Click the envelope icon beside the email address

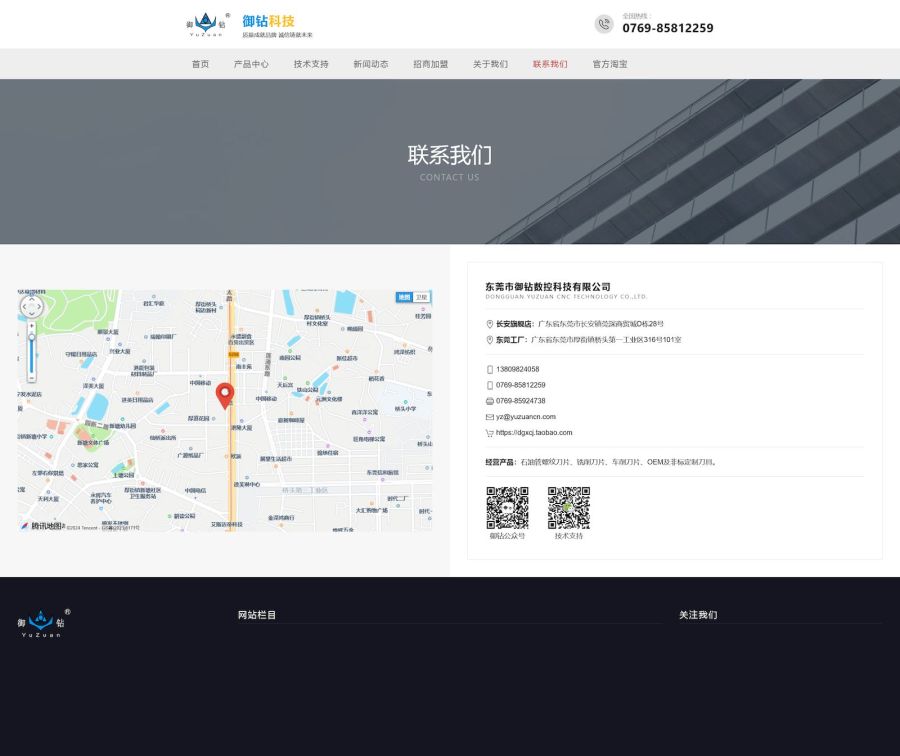point(490,417)
